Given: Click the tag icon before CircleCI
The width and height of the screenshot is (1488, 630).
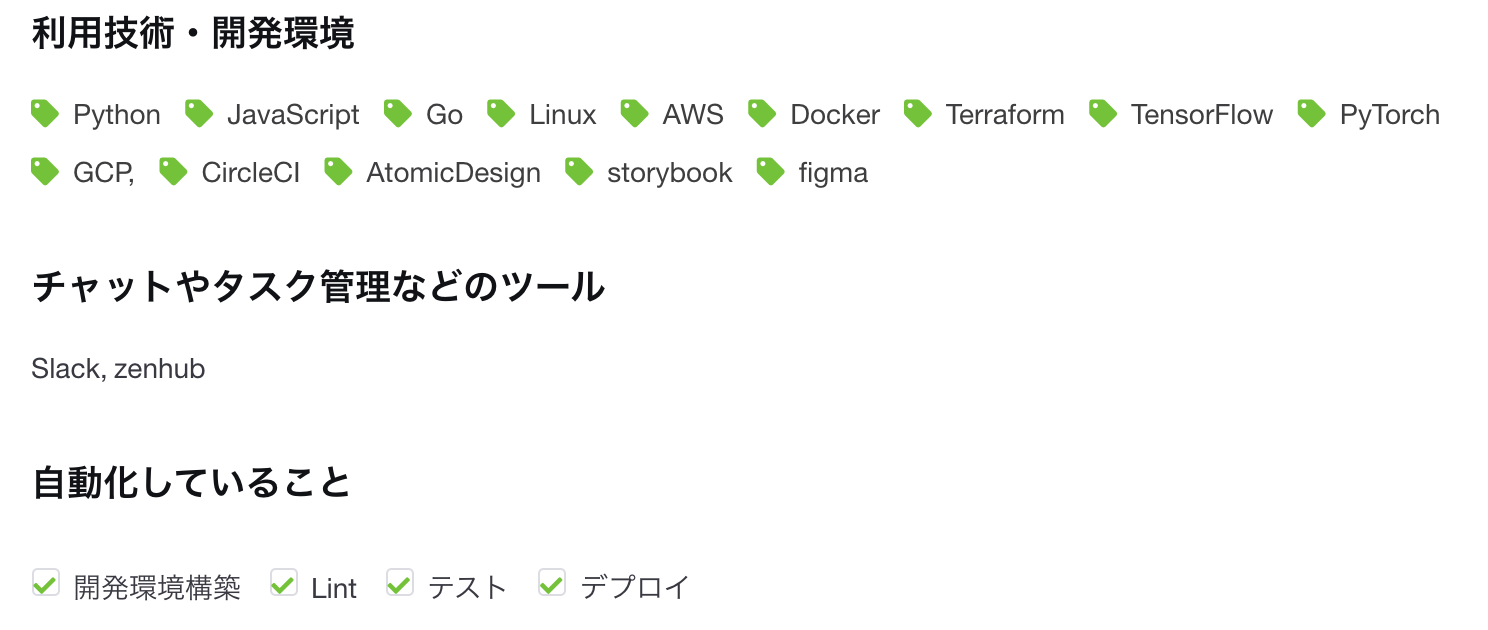Looking at the screenshot, I should pyautogui.click(x=172, y=172).
